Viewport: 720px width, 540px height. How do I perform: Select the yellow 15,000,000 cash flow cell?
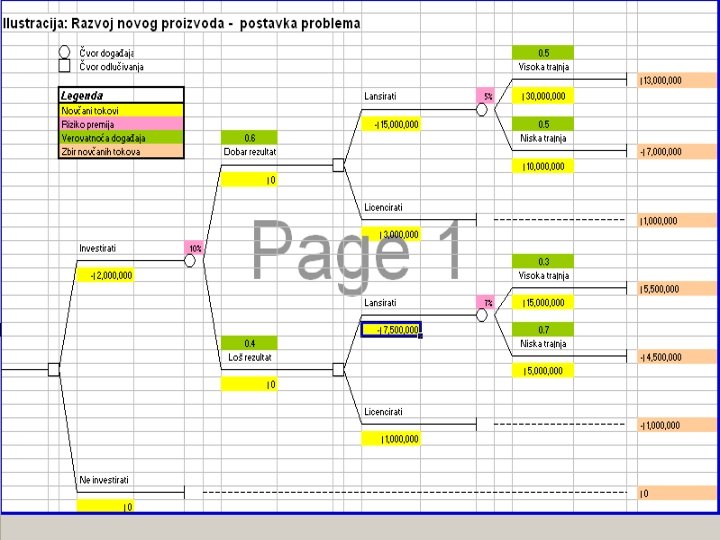pyautogui.click(x=543, y=303)
